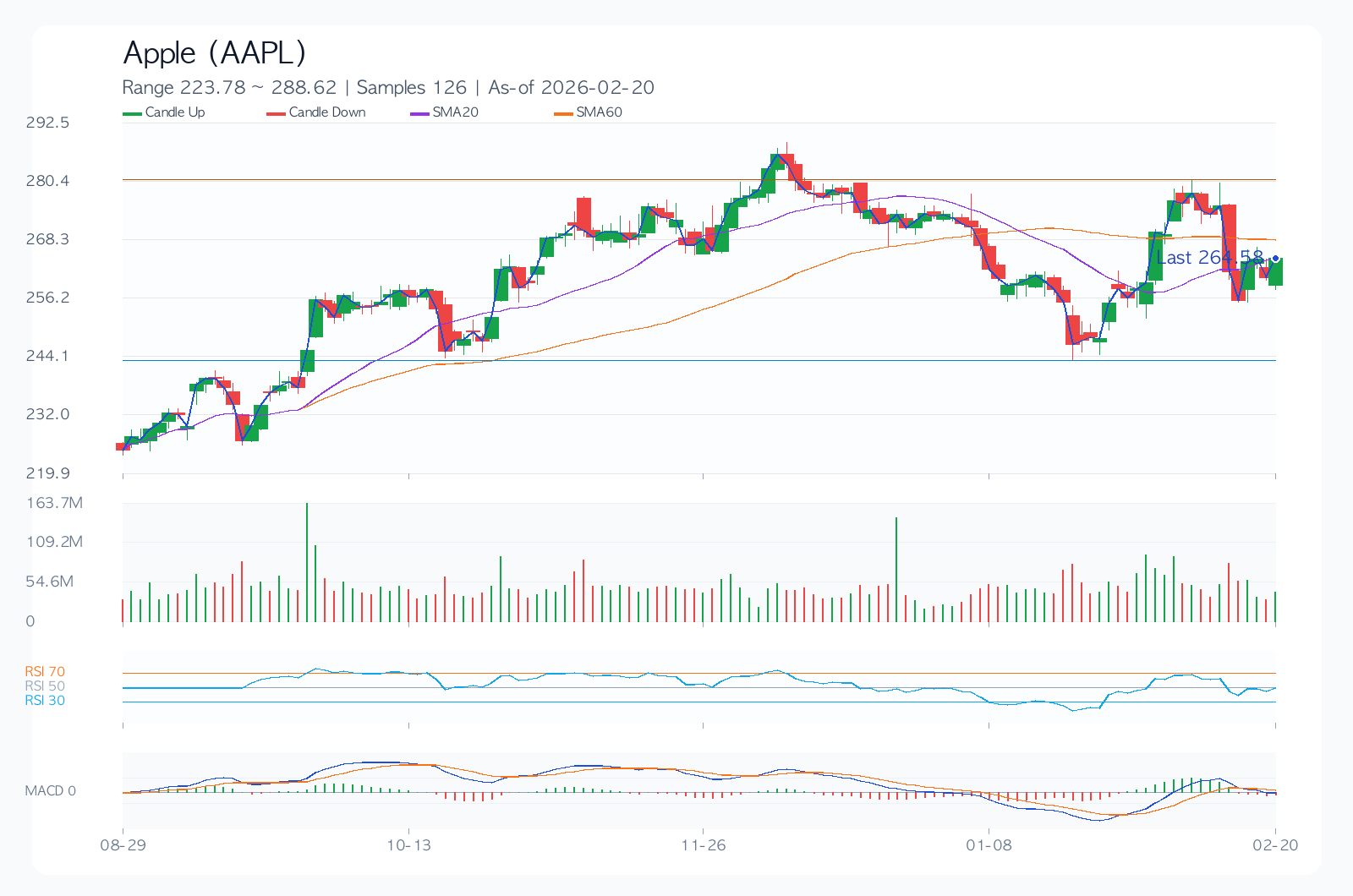This screenshot has width=1353, height=896.
Task: Select the 11-26 date on the time axis
Action: click(x=704, y=845)
